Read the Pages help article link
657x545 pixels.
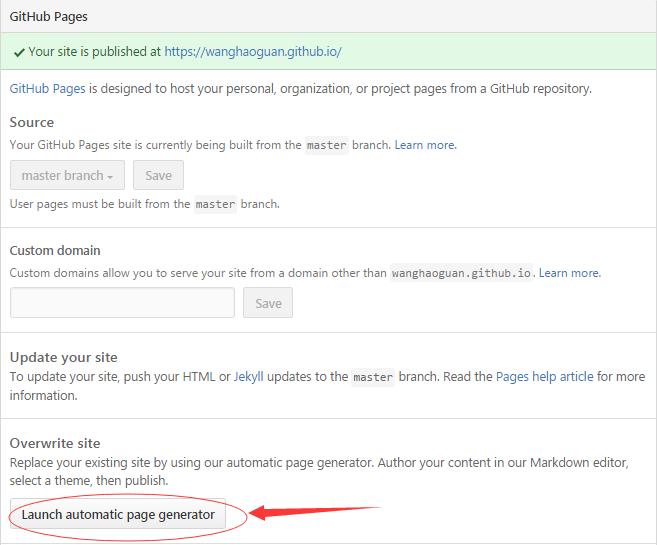(545, 377)
